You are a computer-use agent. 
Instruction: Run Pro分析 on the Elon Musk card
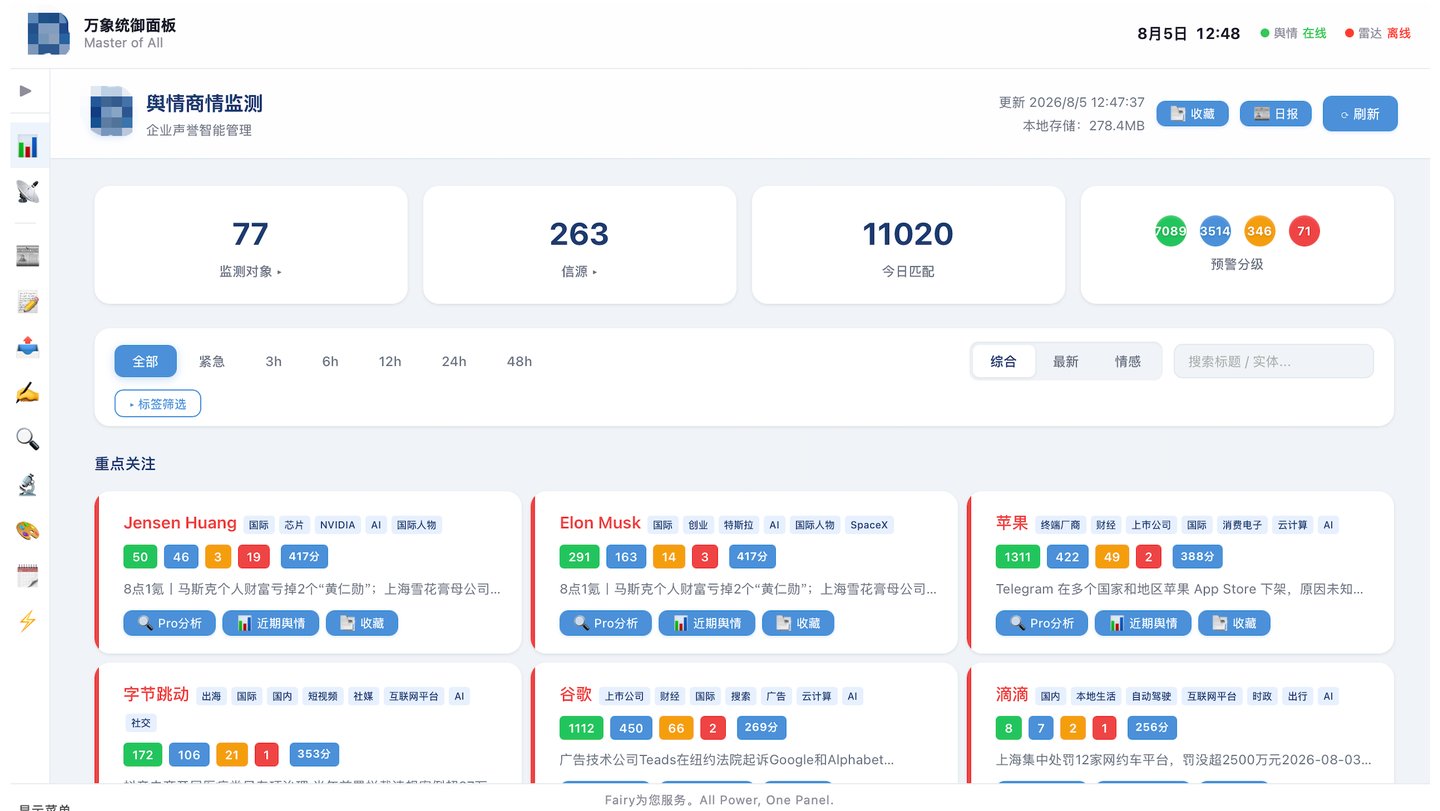[606, 623]
